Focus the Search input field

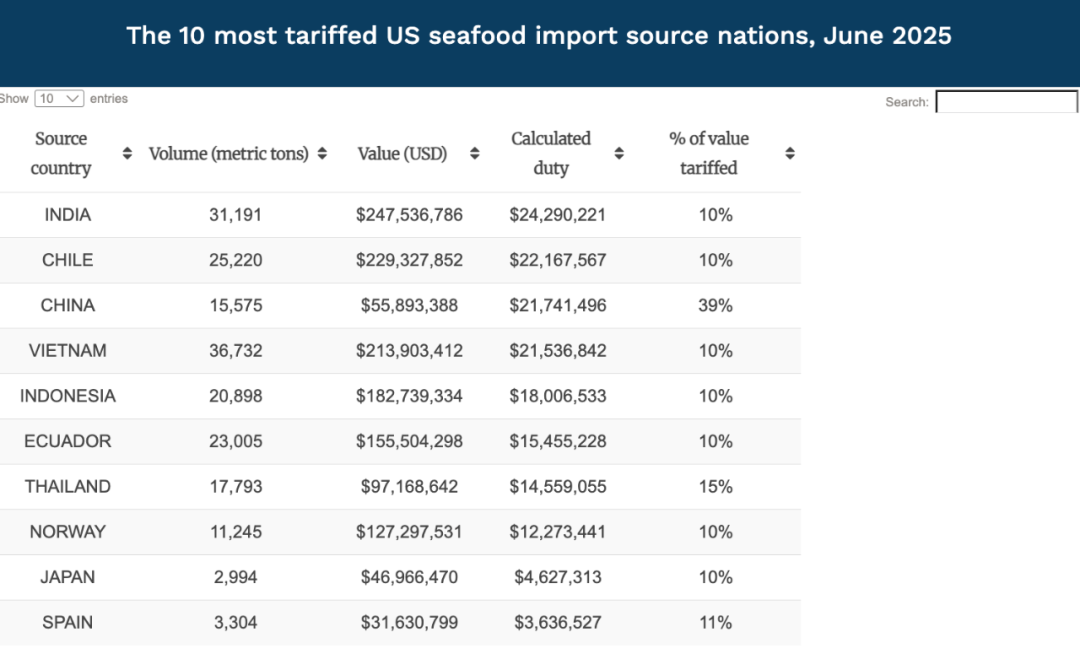tap(1006, 102)
